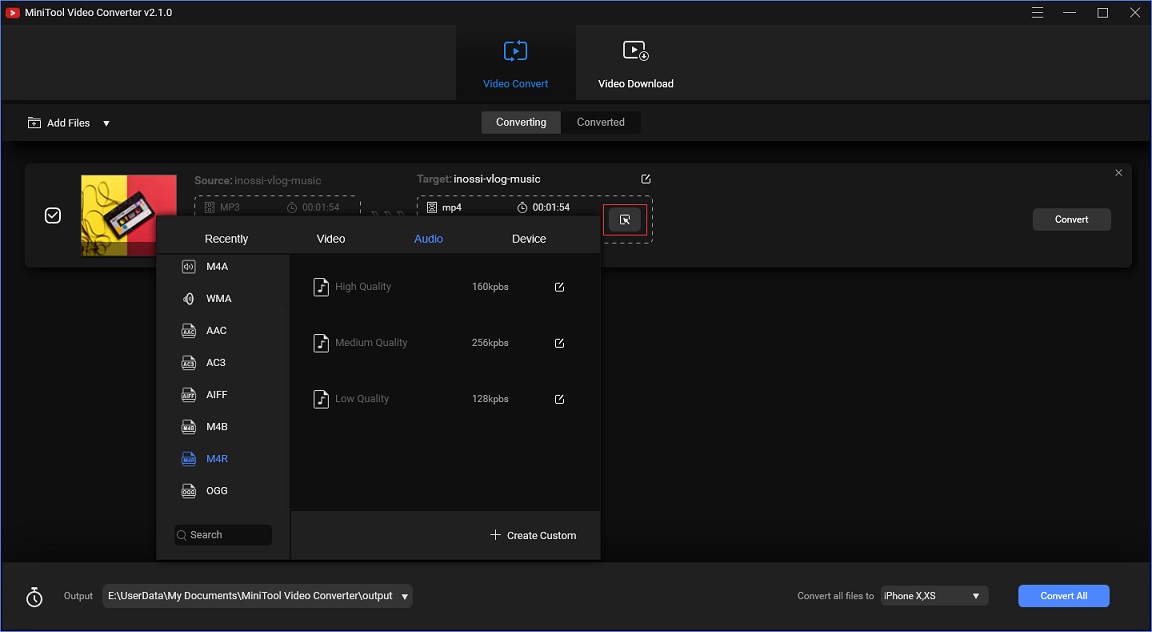Click the format Search input field
Screen dimensions: 1152x632
pos(223,535)
